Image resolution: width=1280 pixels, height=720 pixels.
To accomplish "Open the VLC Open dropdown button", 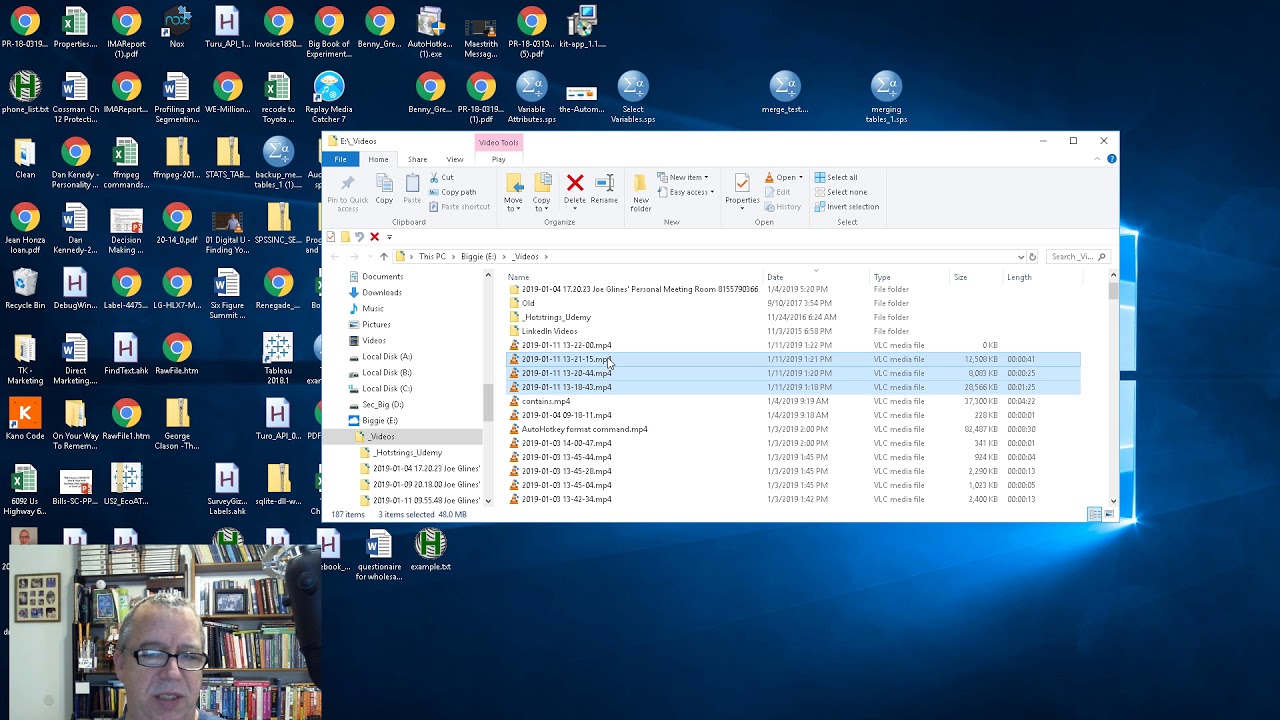I will point(784,178).
